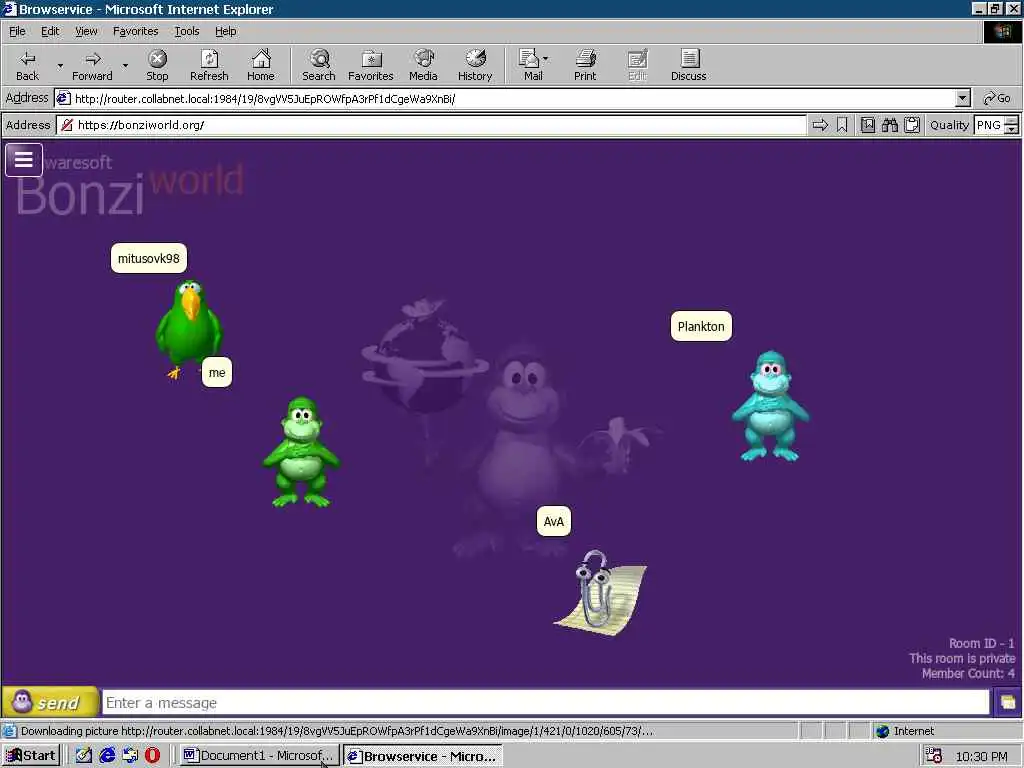The image size is (1024, 768).
Task: Open the File menu
Action: point(17,31)
